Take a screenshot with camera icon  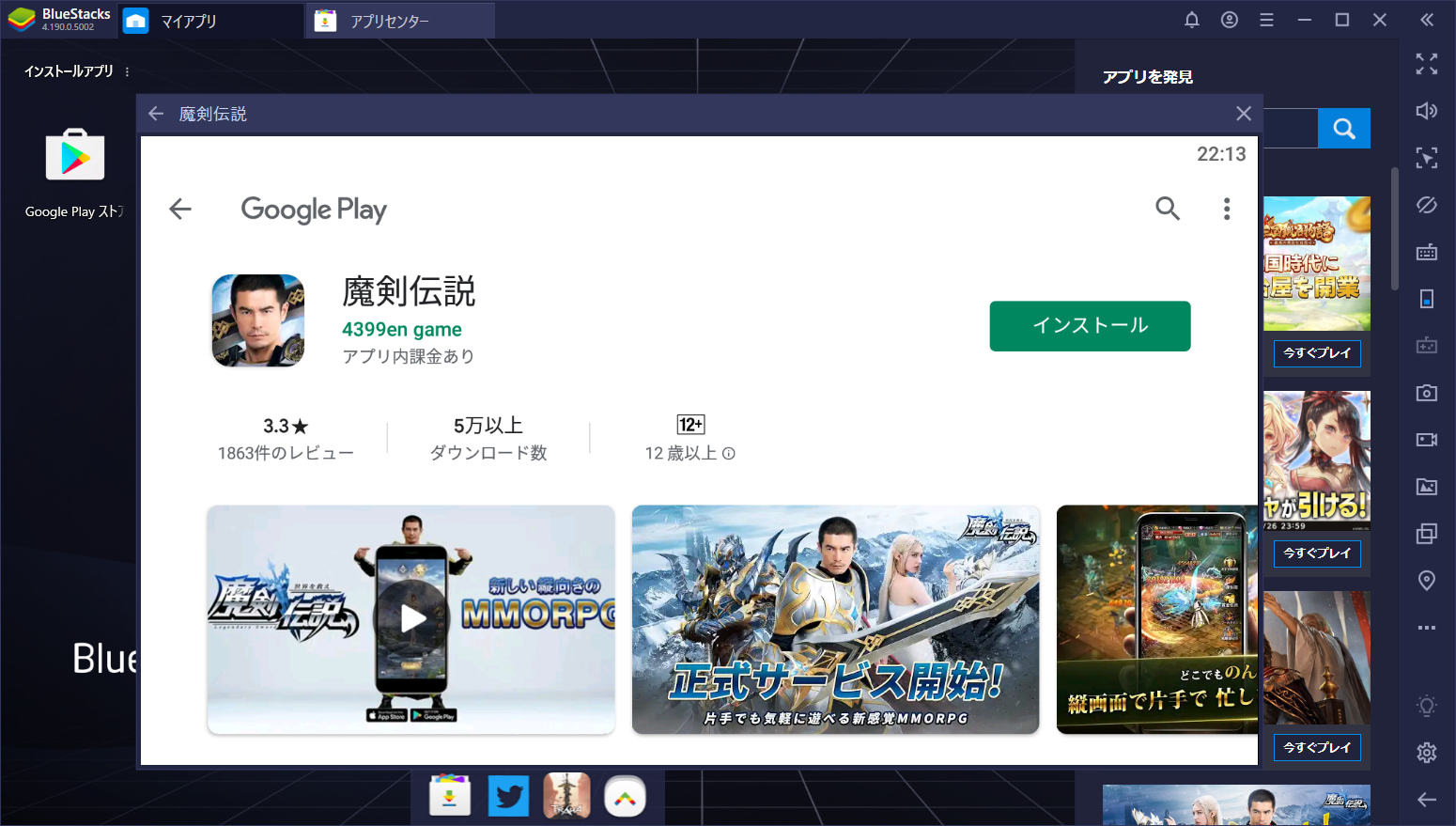click(x=1426, y=393)
